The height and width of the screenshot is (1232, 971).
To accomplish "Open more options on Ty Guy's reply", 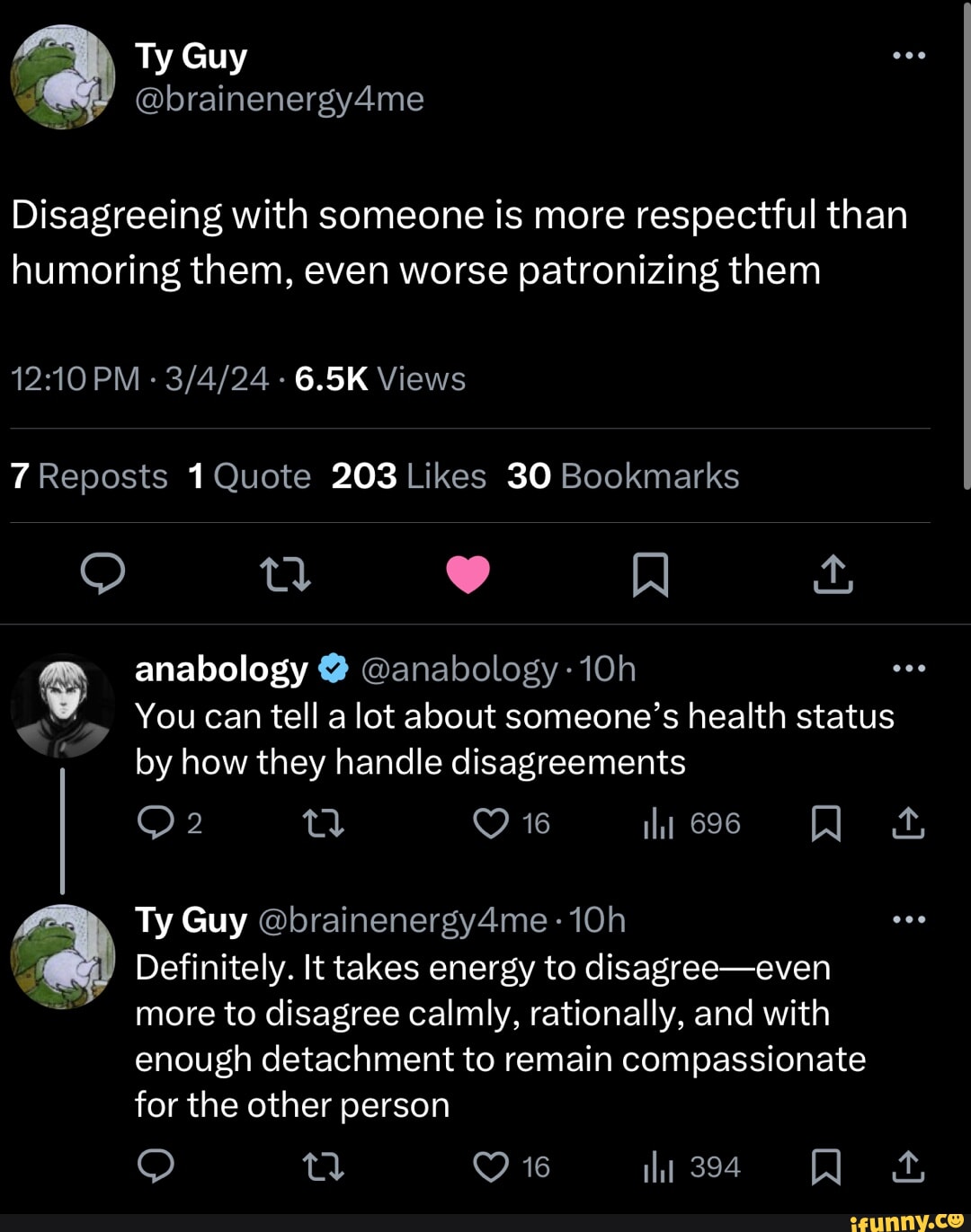I will tap(911, 918).
